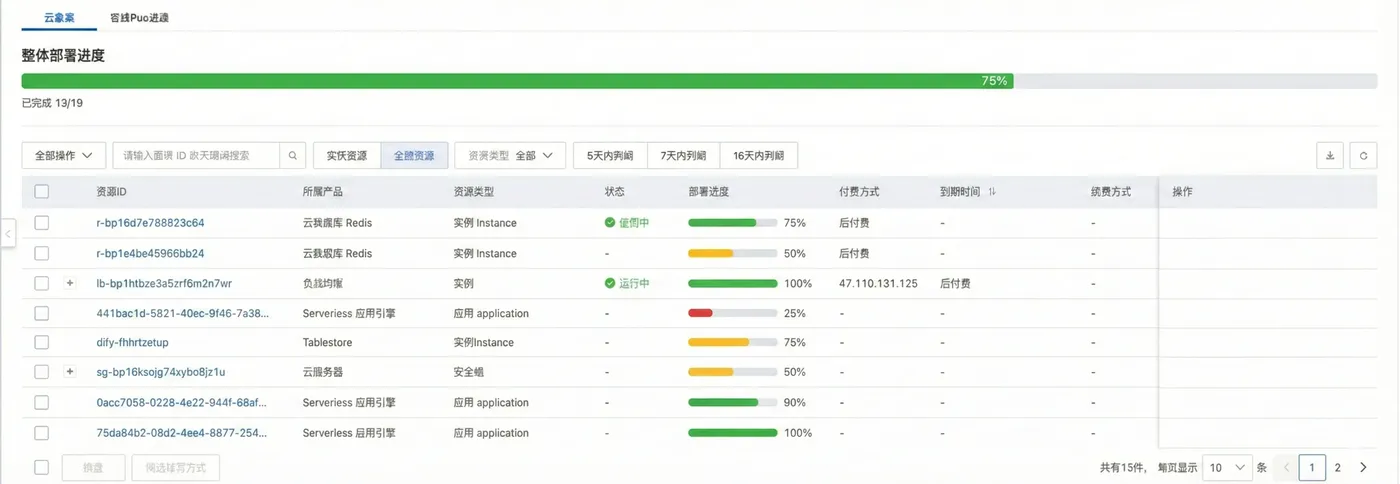
Task: Click the sort icon beside 到期时间
Action: click(x=992, y=192)
